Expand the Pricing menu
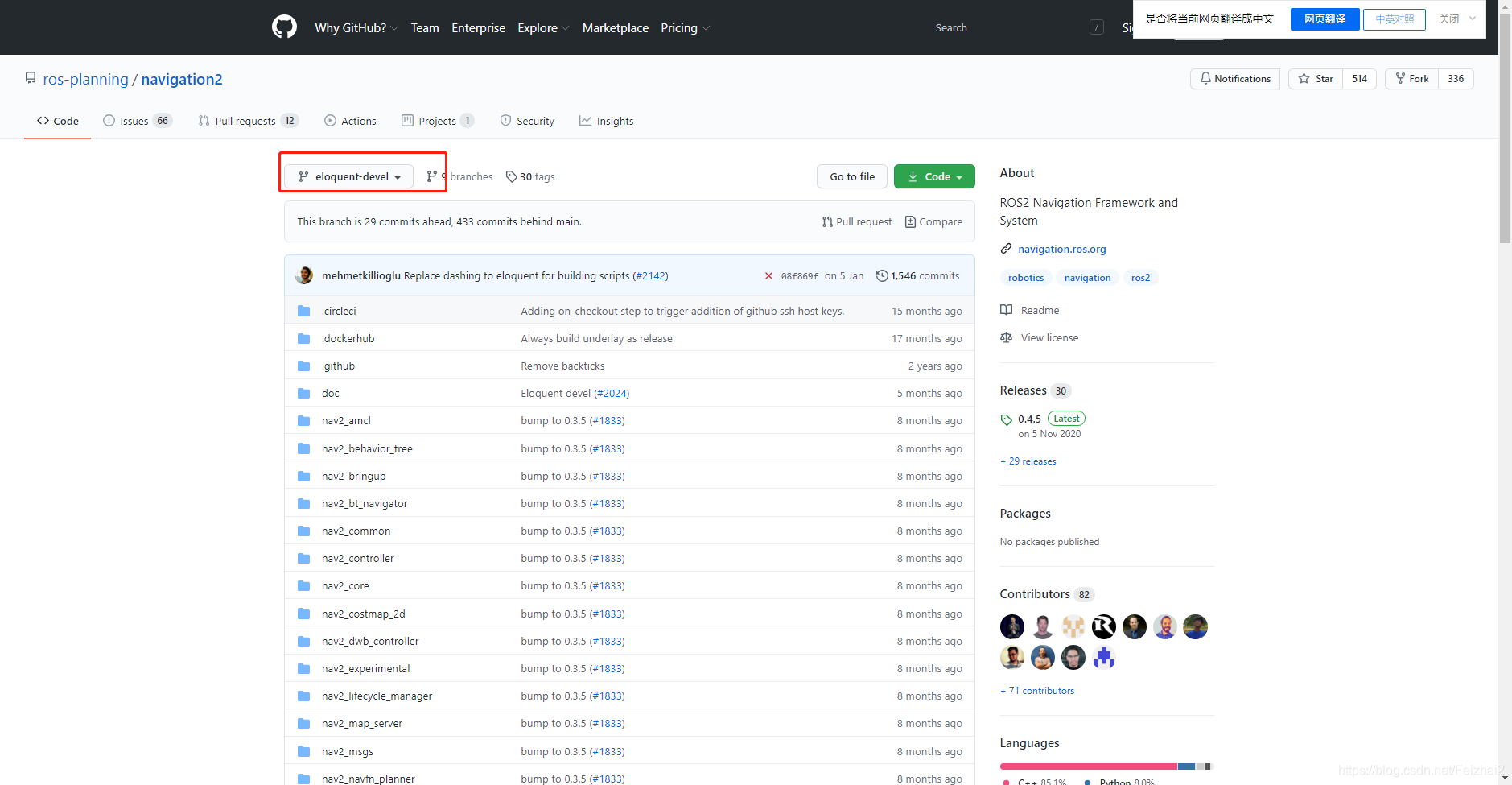The image size is (1512, 785). click(x=685, y=27)
